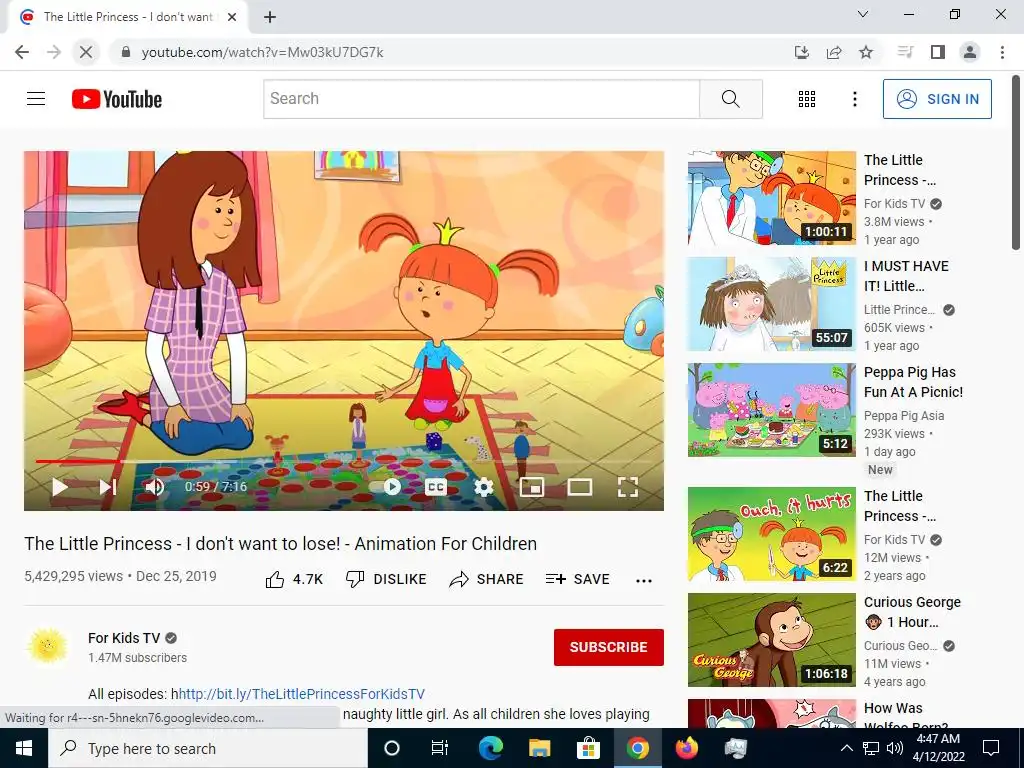The height and width of the screenshot is (768, 1024).
Task: Open Cortana circle on taskbar
Action: point(392,748)
